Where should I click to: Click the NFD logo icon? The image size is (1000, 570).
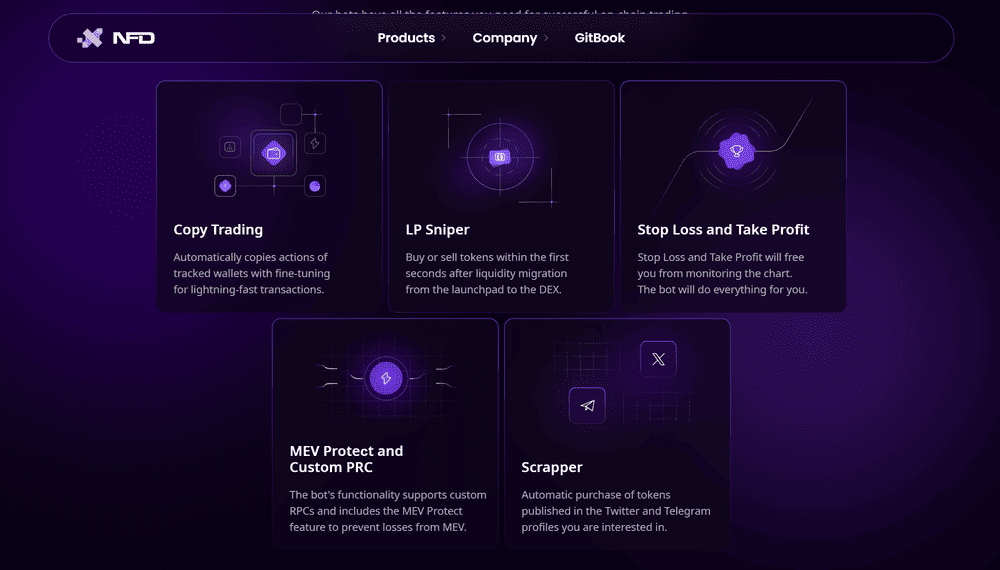tap(90, 38)
